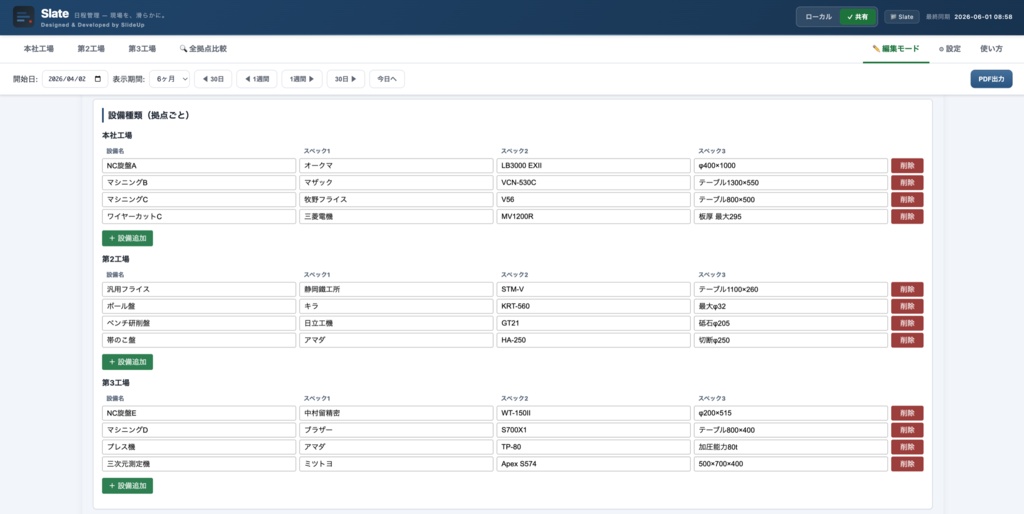Edit the VCN-530C spec field
Viewport: 1024px width, 514px height.
pyautogui.click(x=594, y=183)
